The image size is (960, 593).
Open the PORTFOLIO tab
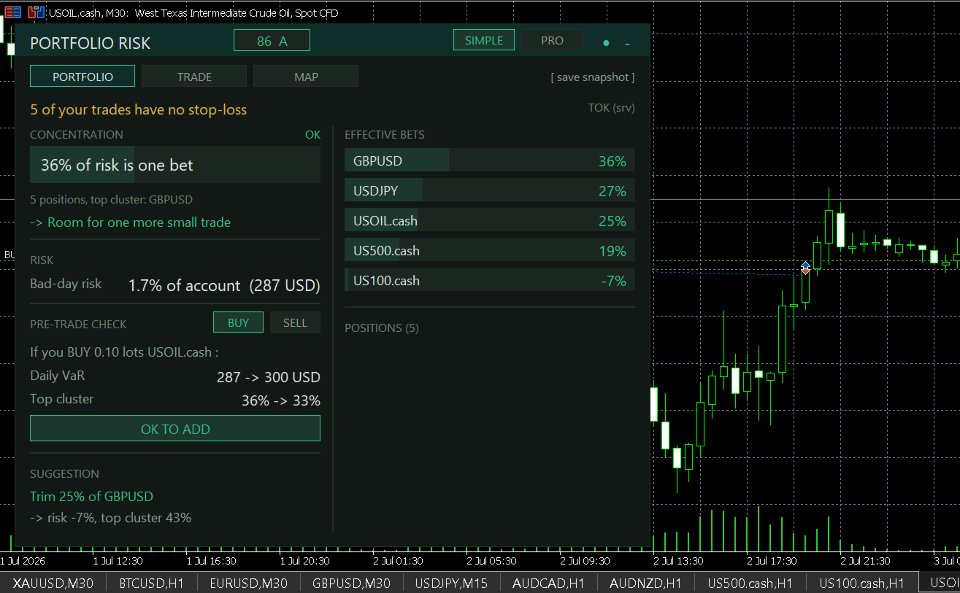pyautogui.click(x=82, y=76)
